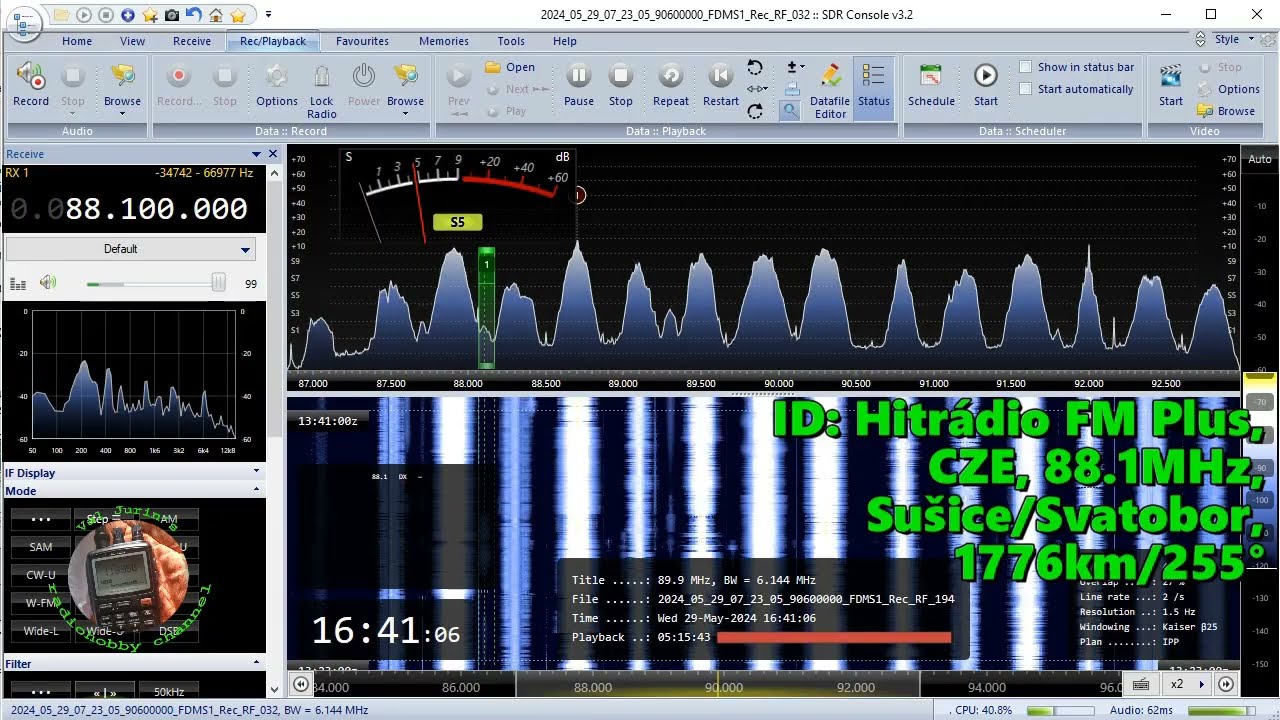Viewport: 1280px width, 720px height.
Task: Open the Tools tab
Action: [x=511, y=41]
